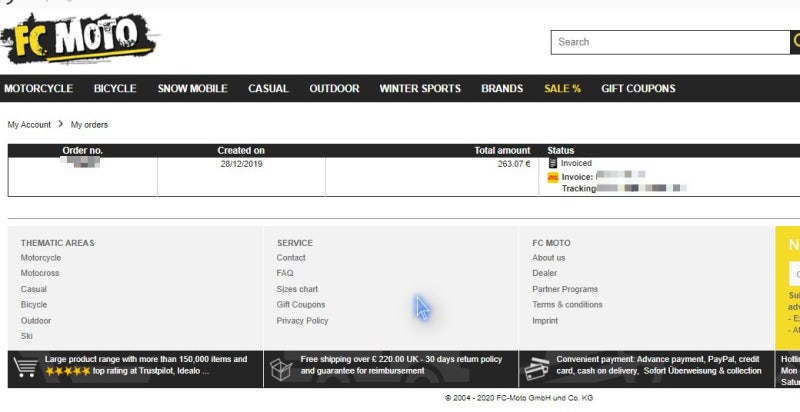Click the free shipping 30 days return banner
Screen dimensions: 800x412
[x=401, y=365]
